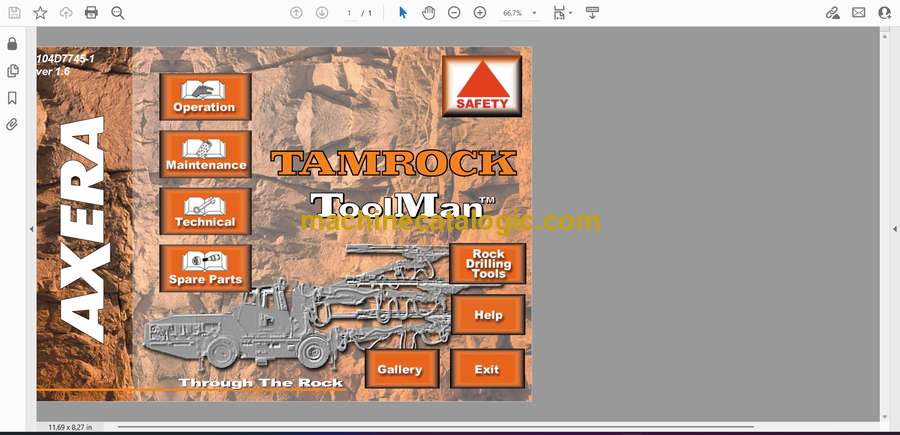Click the ToolMan title text
The image size is (900, 435).
(403, 204)
